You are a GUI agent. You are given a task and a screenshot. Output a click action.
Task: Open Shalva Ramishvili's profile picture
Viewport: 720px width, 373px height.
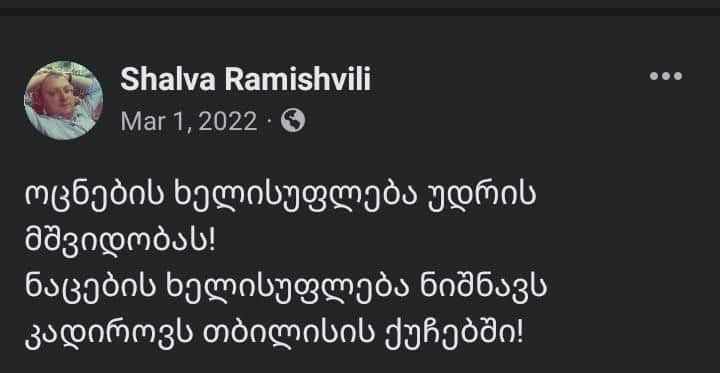[63, 100]
